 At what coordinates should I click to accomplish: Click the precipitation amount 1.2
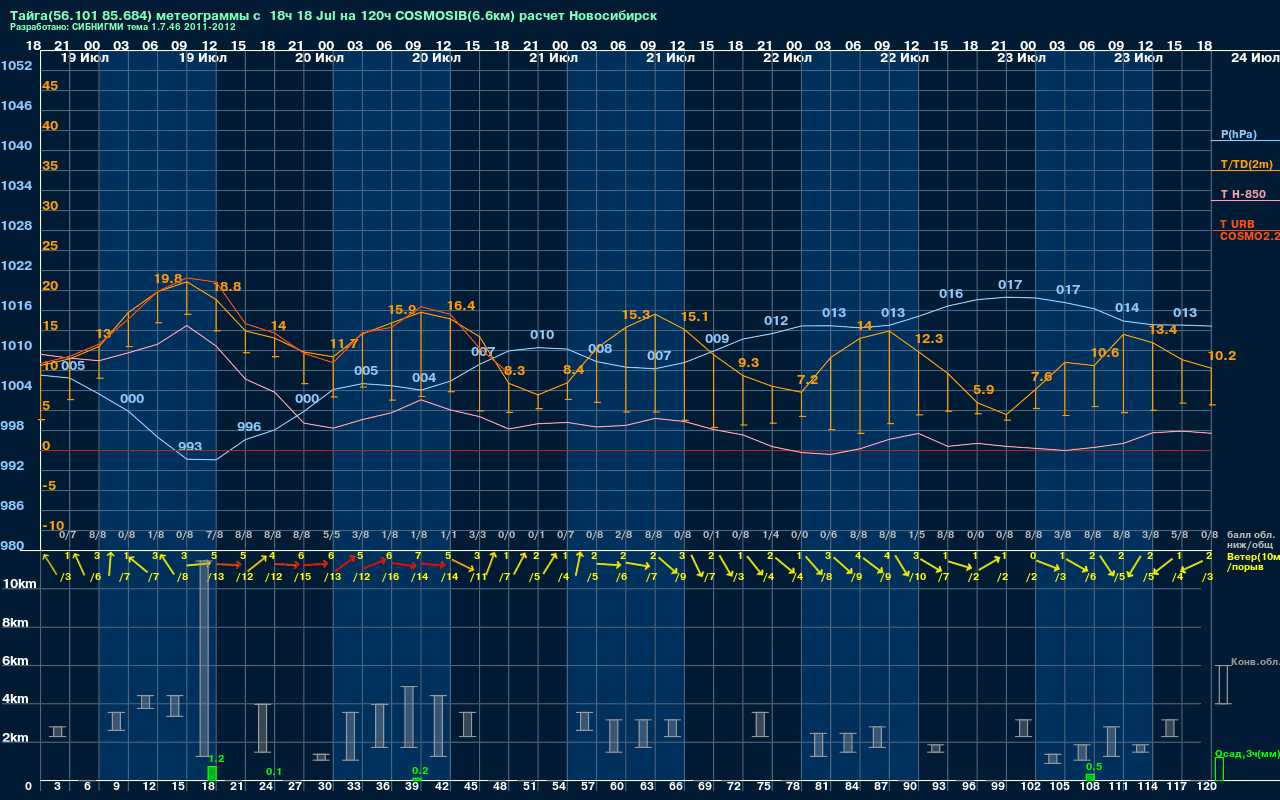click(x=216, y=759)
